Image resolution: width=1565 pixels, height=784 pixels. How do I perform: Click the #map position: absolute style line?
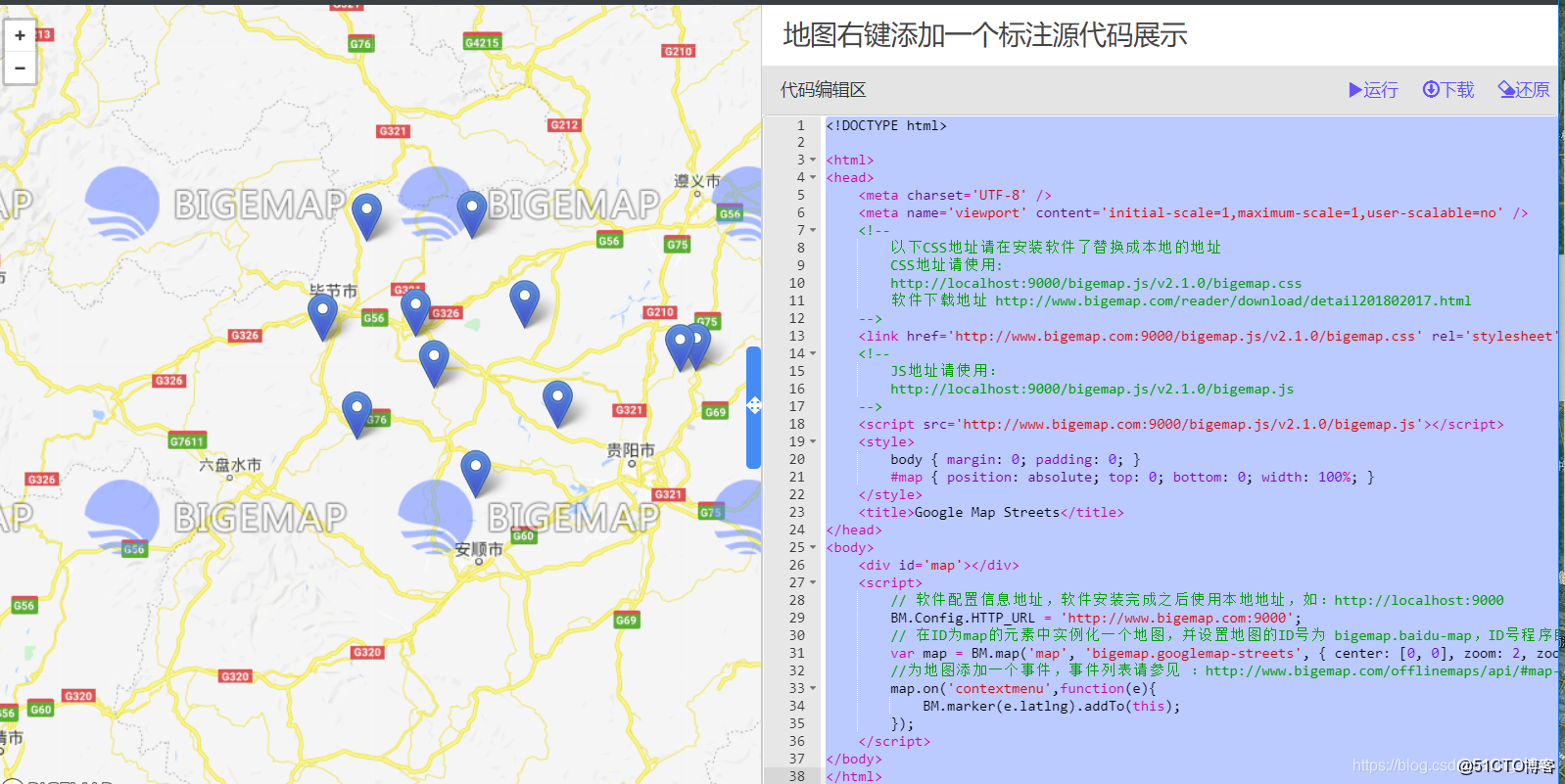[x=1132, y=477]
